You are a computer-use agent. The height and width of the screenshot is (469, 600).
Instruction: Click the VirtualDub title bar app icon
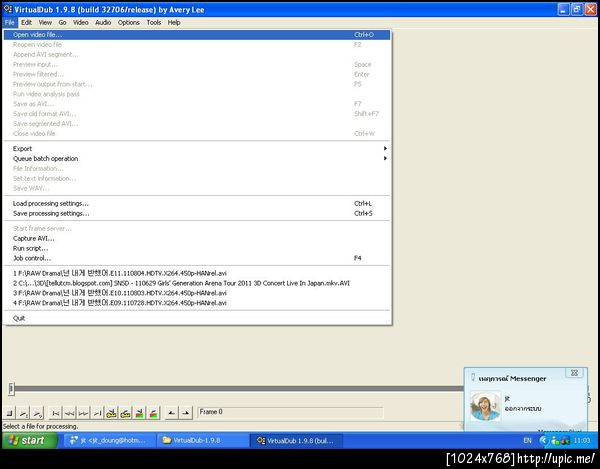pos(7,9)
